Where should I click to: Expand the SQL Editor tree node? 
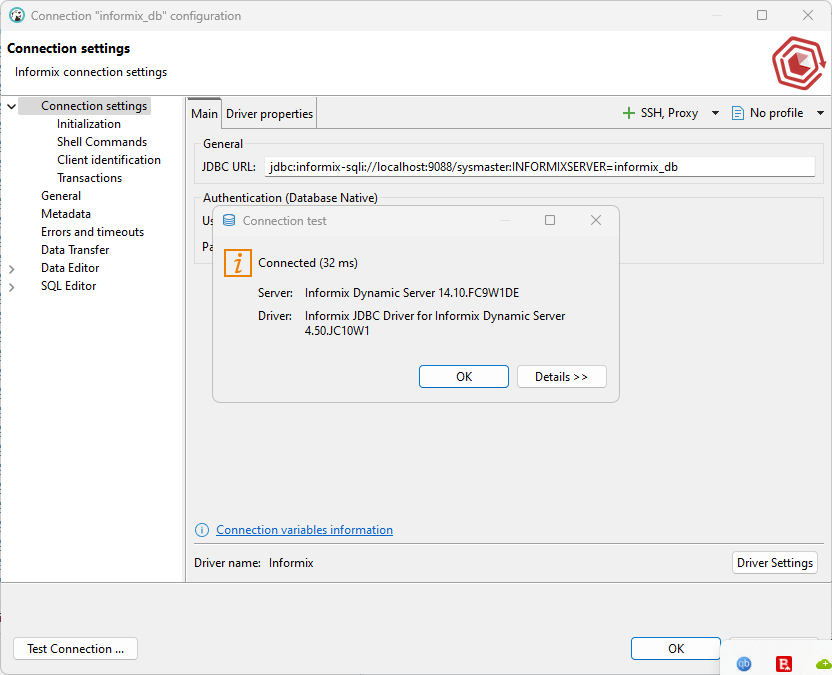click(x=12, y=286)
